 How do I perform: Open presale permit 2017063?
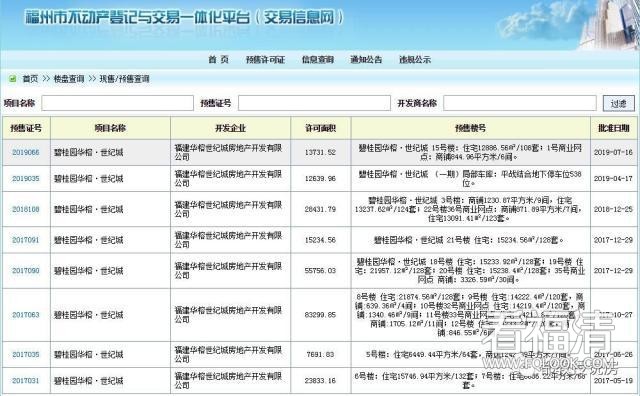(x=26, y=315)
